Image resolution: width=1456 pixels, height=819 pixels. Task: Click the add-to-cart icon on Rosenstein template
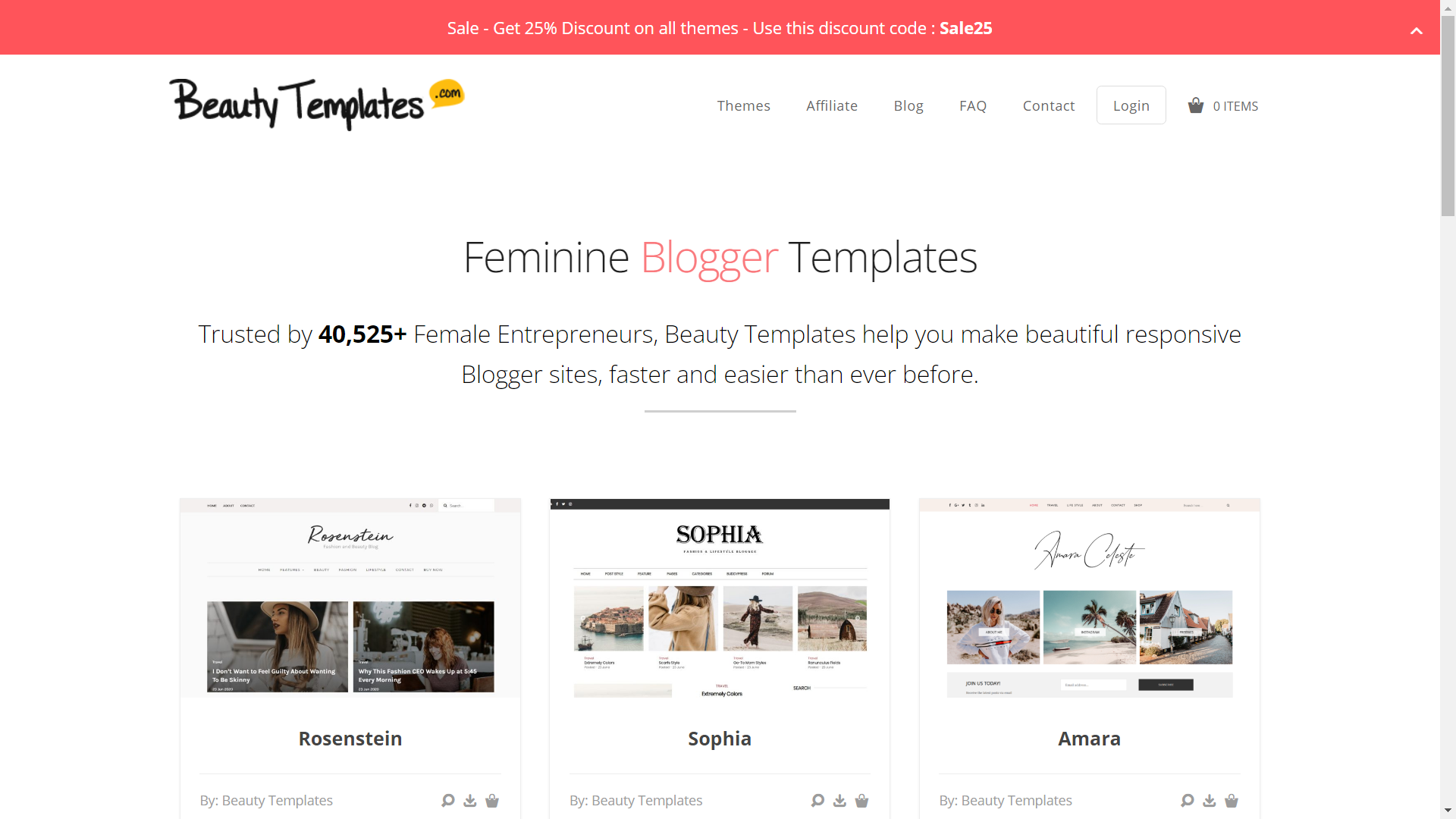494,800
